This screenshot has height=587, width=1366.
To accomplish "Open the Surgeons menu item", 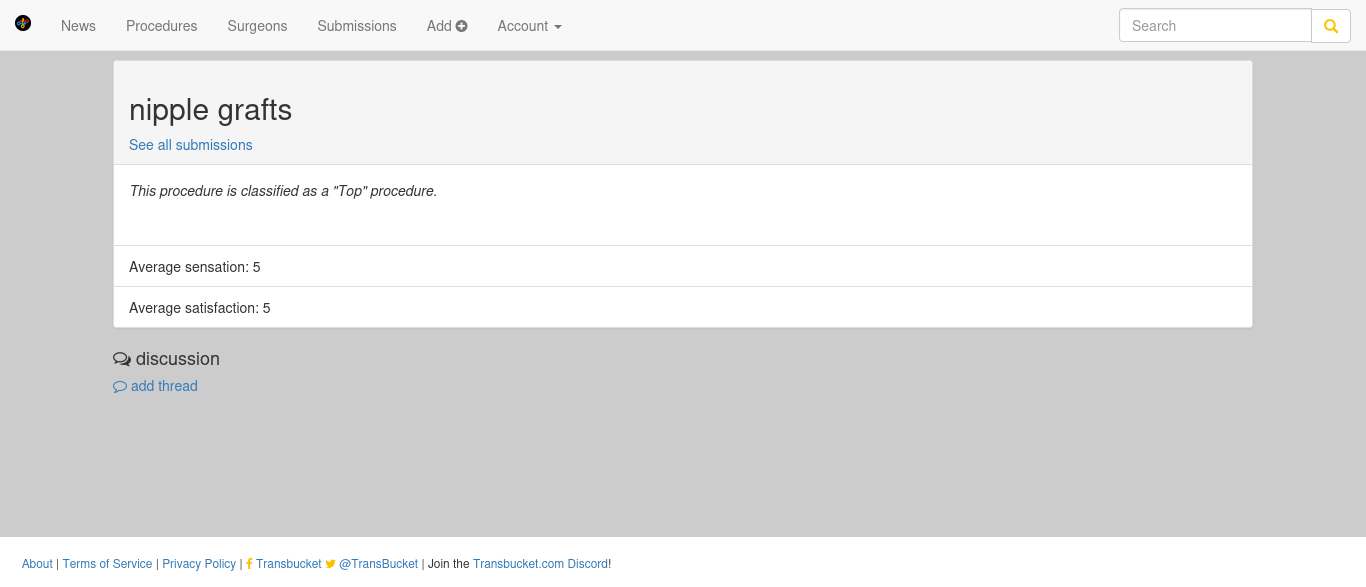I will (x=257, y=26).
